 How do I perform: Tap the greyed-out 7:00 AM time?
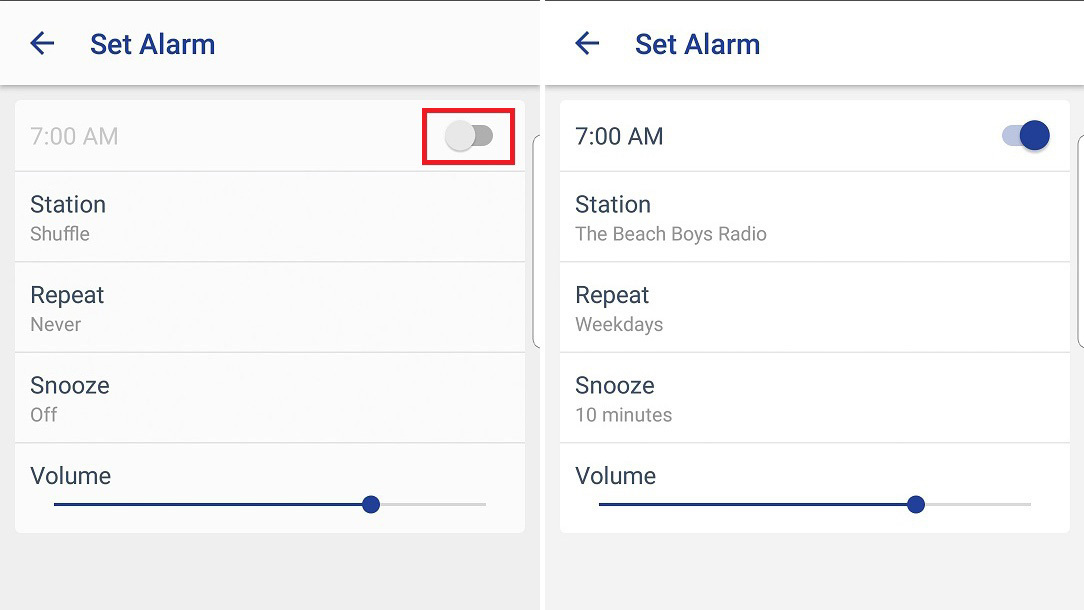point(74,136)
